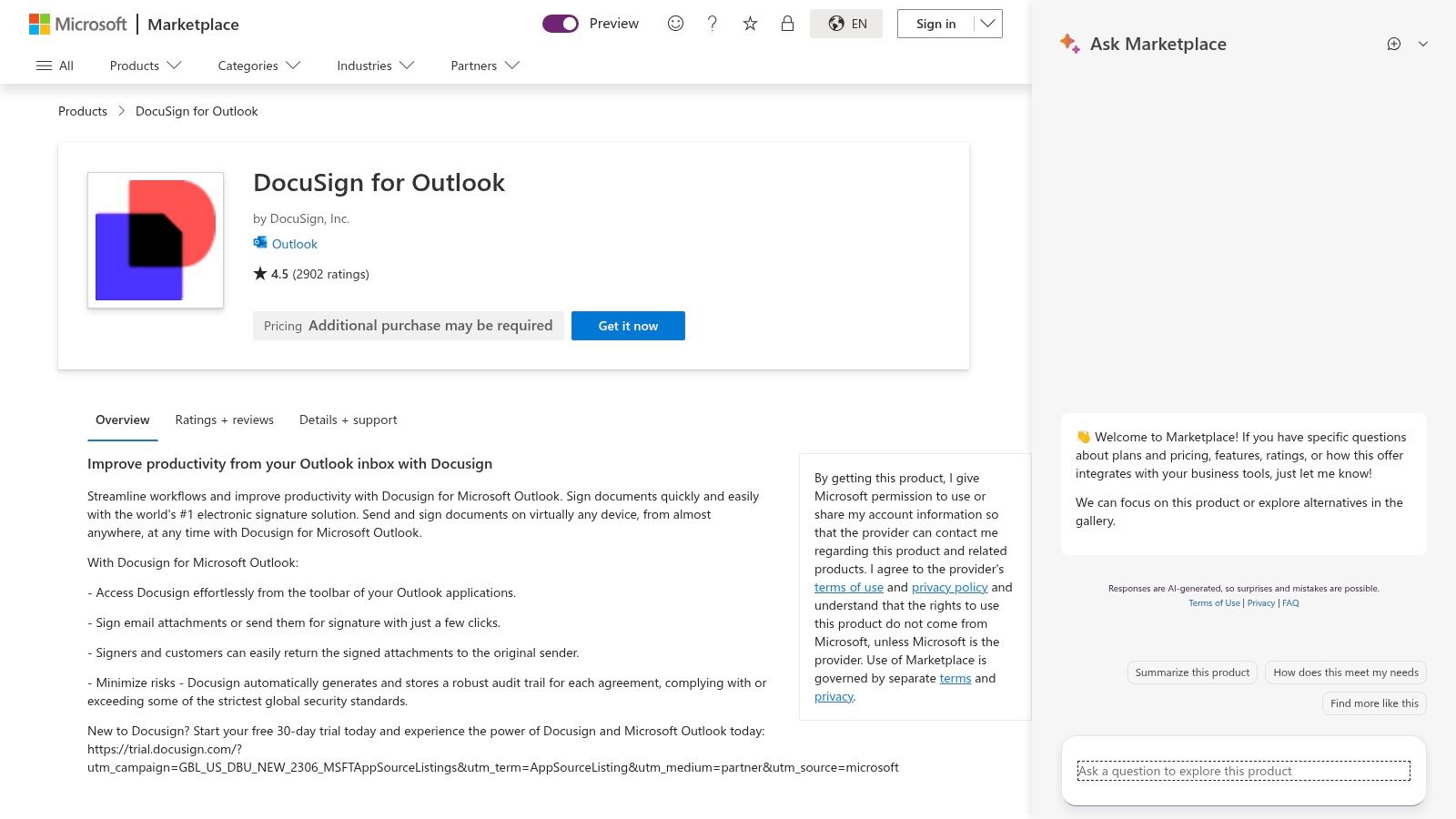Collapse the Ask Marketplace panel chevron
This screenshot has width=1456, height=819.
[x=1423, y=44]
